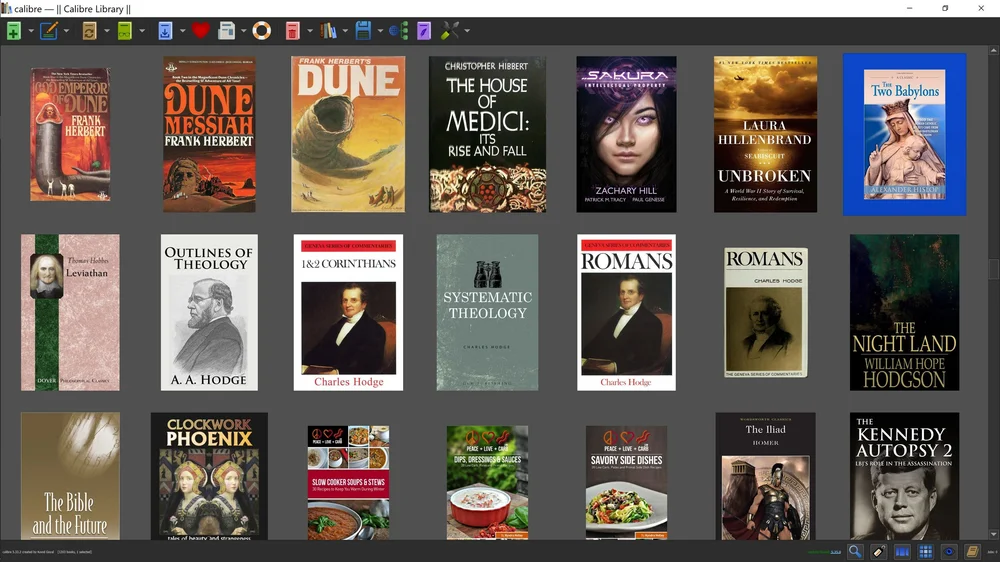
Task: Select the Savory Side Dishes cover
Action: 626,482
